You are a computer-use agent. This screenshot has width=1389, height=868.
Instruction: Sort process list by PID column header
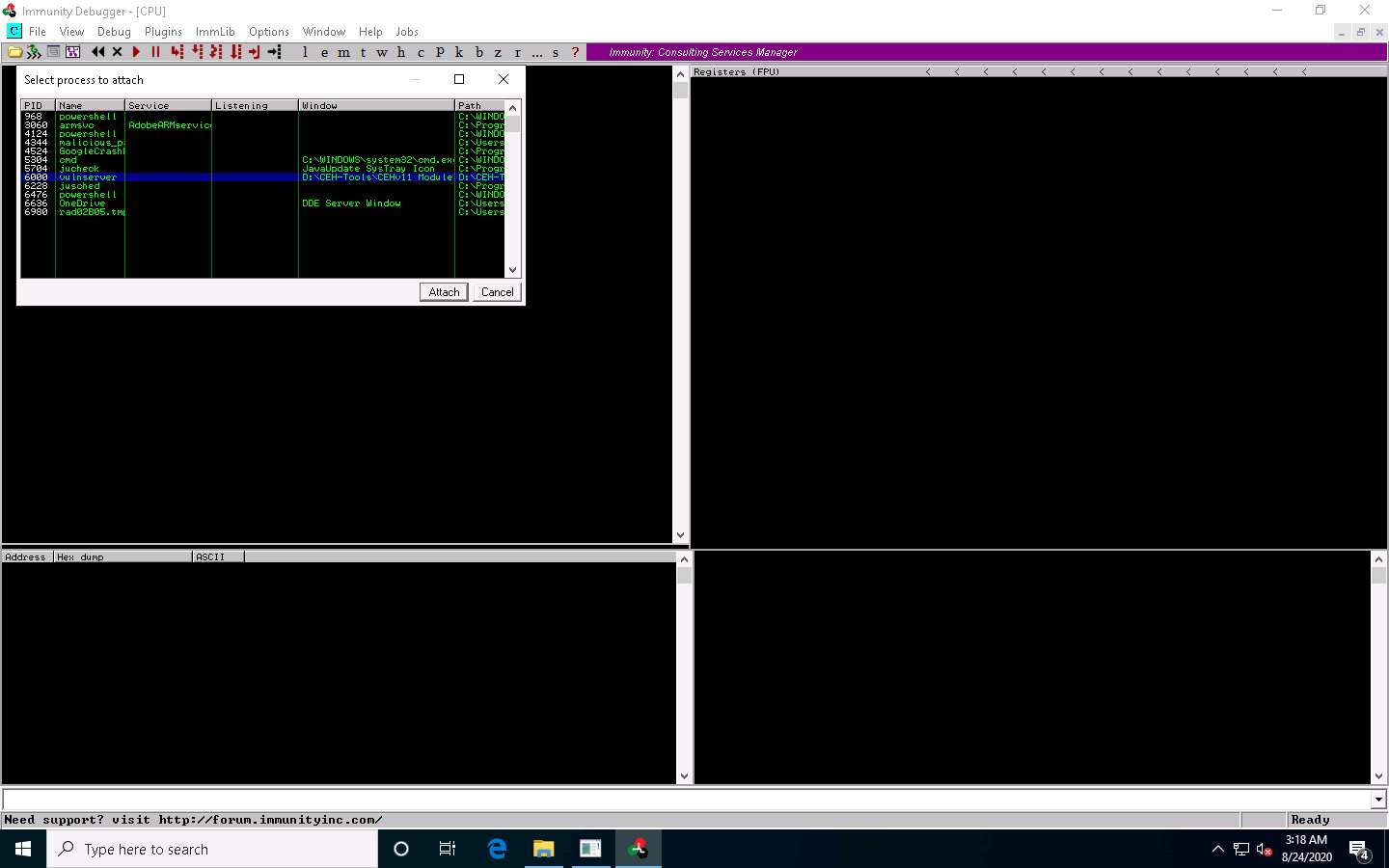click(x=38, y=105)
